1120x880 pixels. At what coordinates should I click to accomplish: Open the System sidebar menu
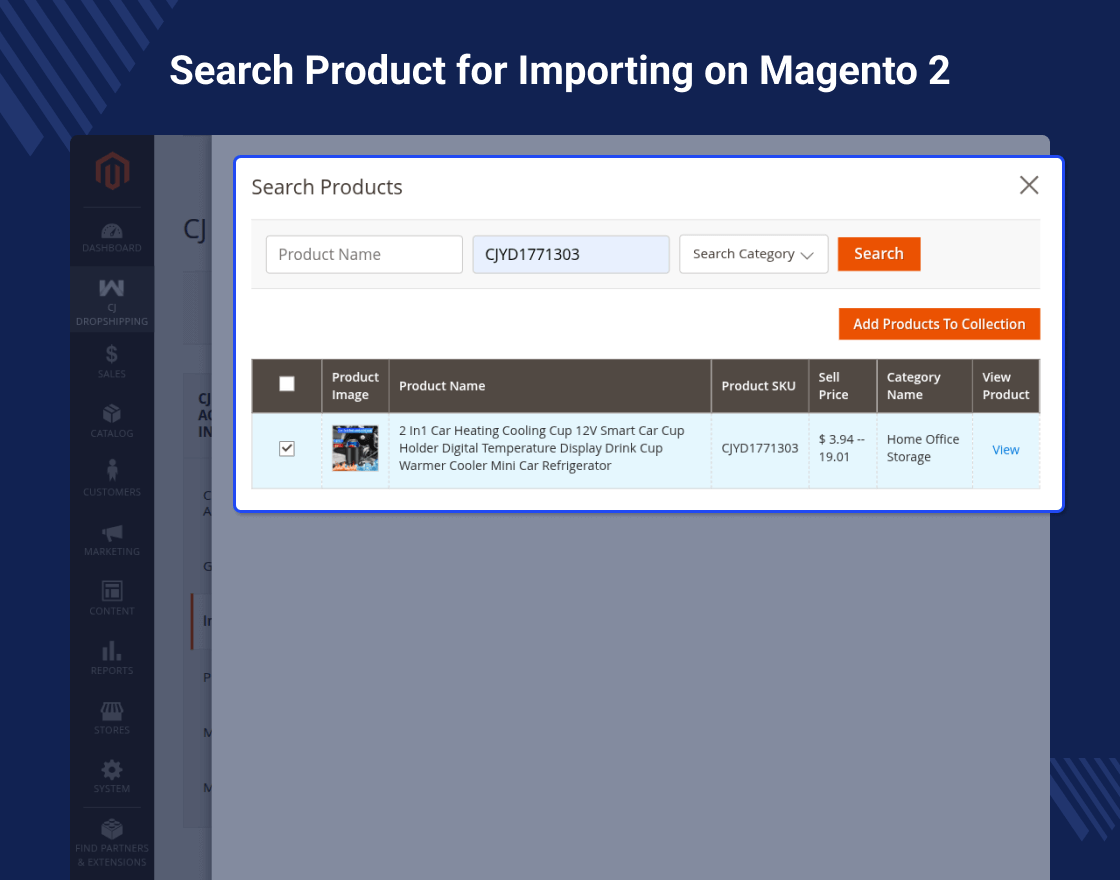(x=112, y=776)
